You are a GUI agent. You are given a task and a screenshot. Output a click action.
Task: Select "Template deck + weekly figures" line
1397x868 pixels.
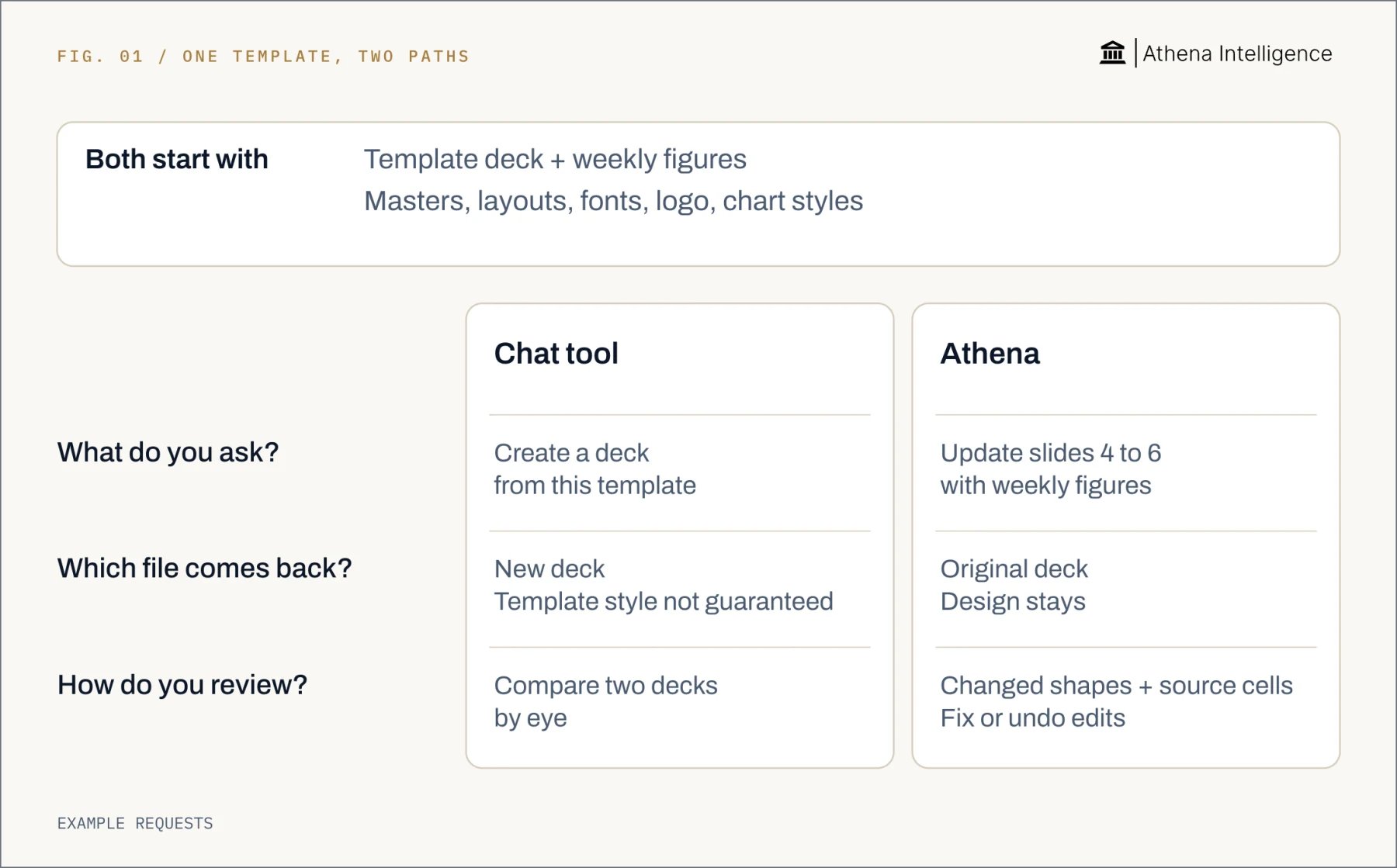pos(555,159)
